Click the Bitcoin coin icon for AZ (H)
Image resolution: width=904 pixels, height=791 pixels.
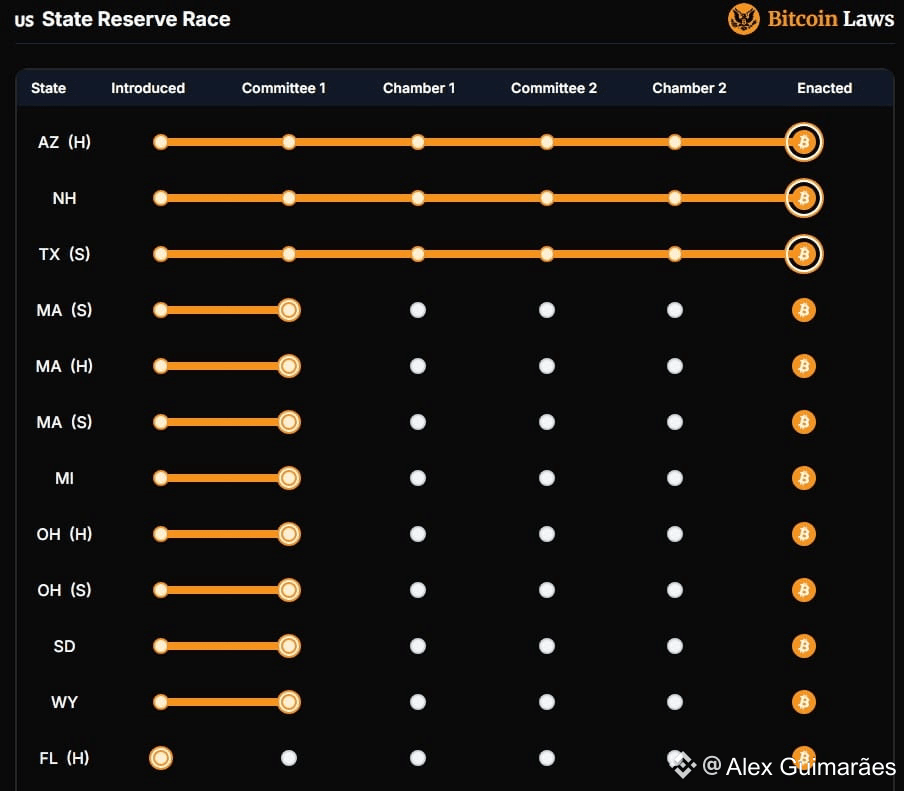click(x=803, y=142)
